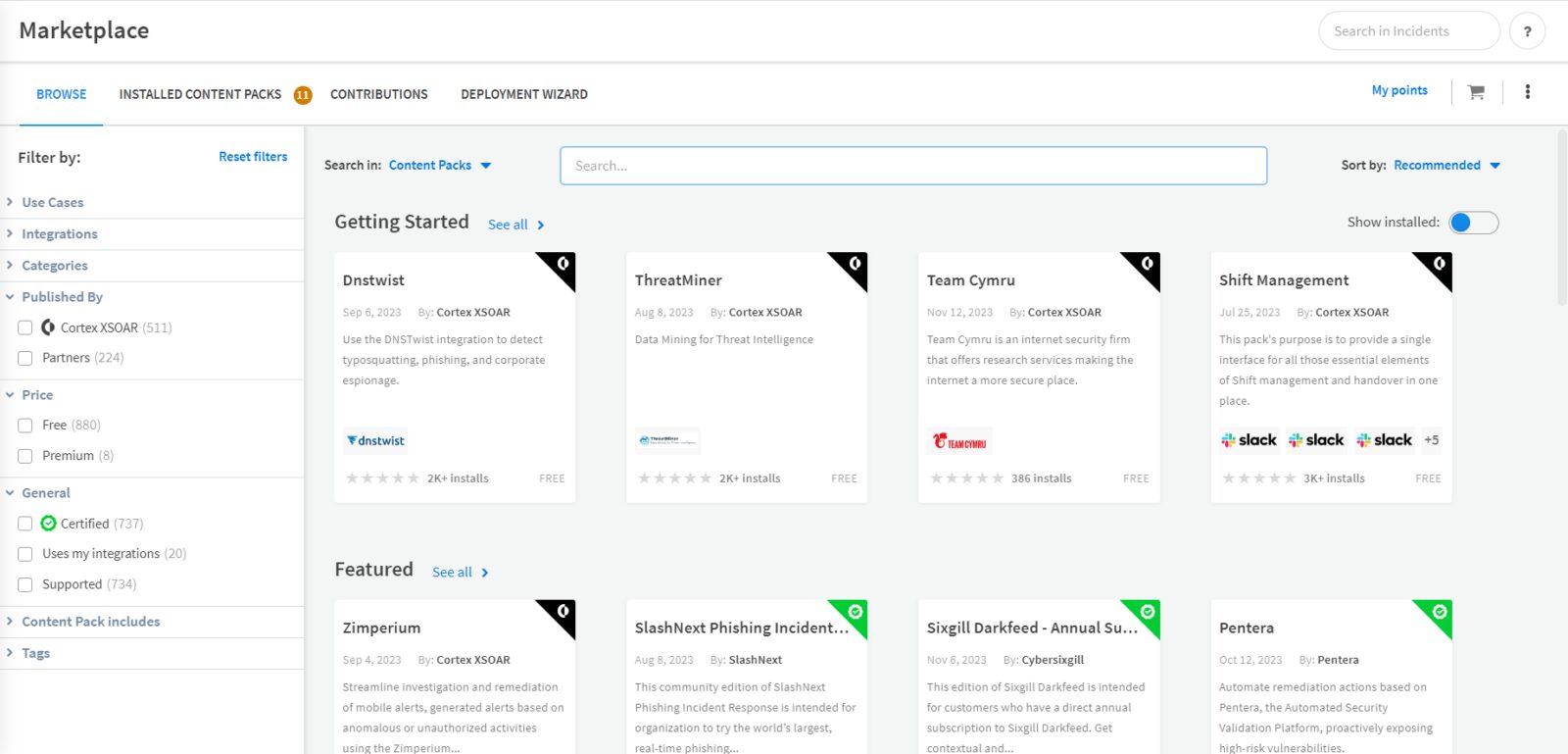Click See all next to Featured

click(460, 573)
